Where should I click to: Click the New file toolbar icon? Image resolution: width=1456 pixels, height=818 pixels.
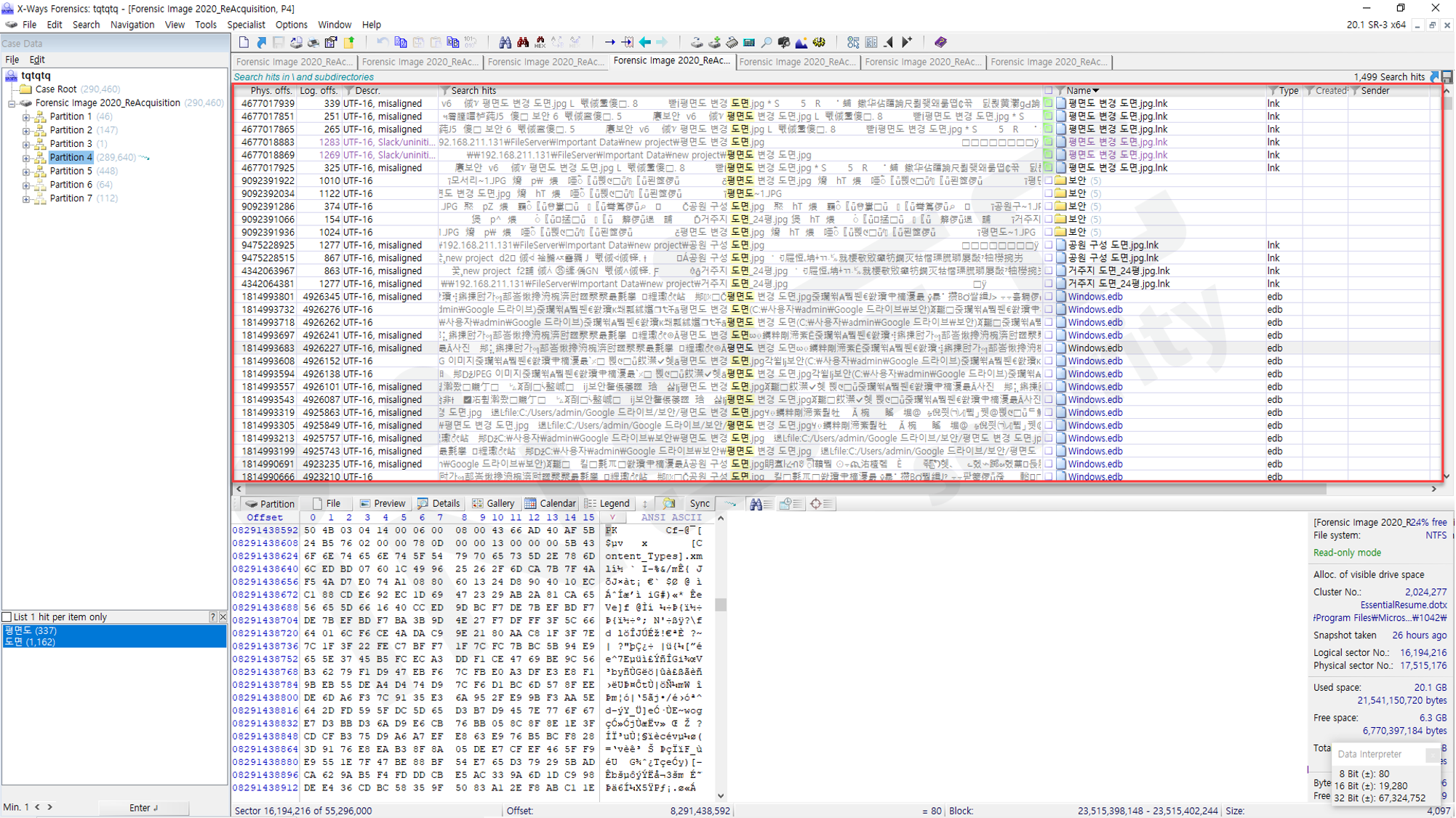244,42
